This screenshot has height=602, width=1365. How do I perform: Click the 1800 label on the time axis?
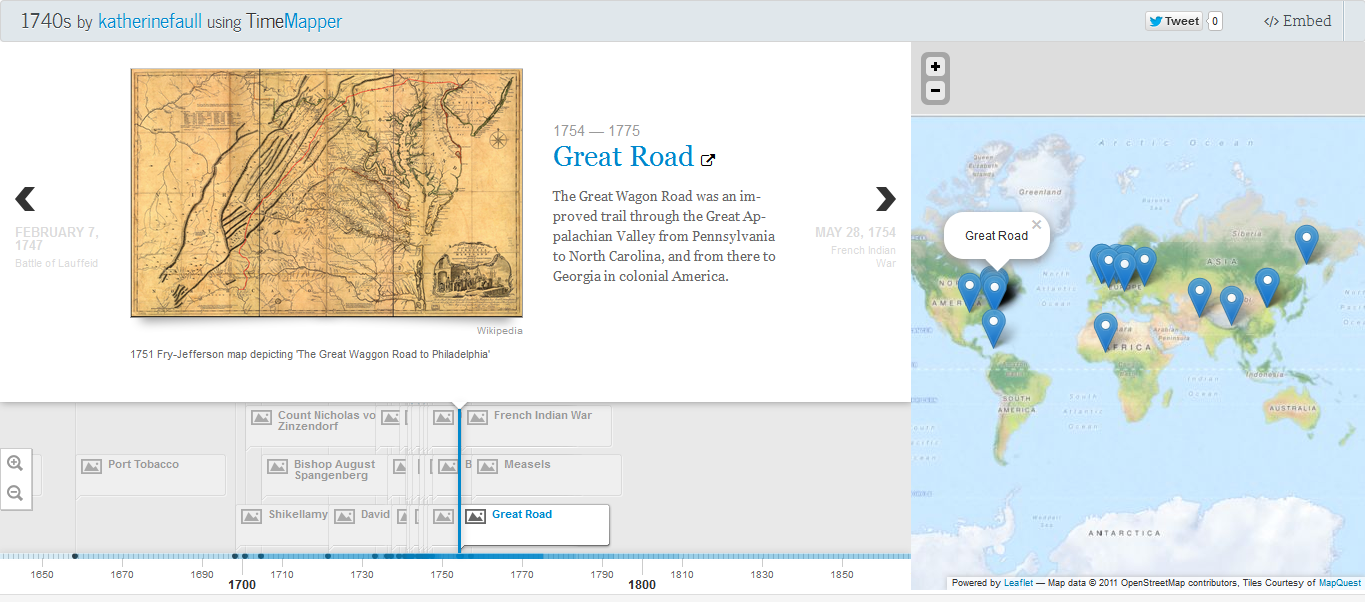(x=642, y=585)
